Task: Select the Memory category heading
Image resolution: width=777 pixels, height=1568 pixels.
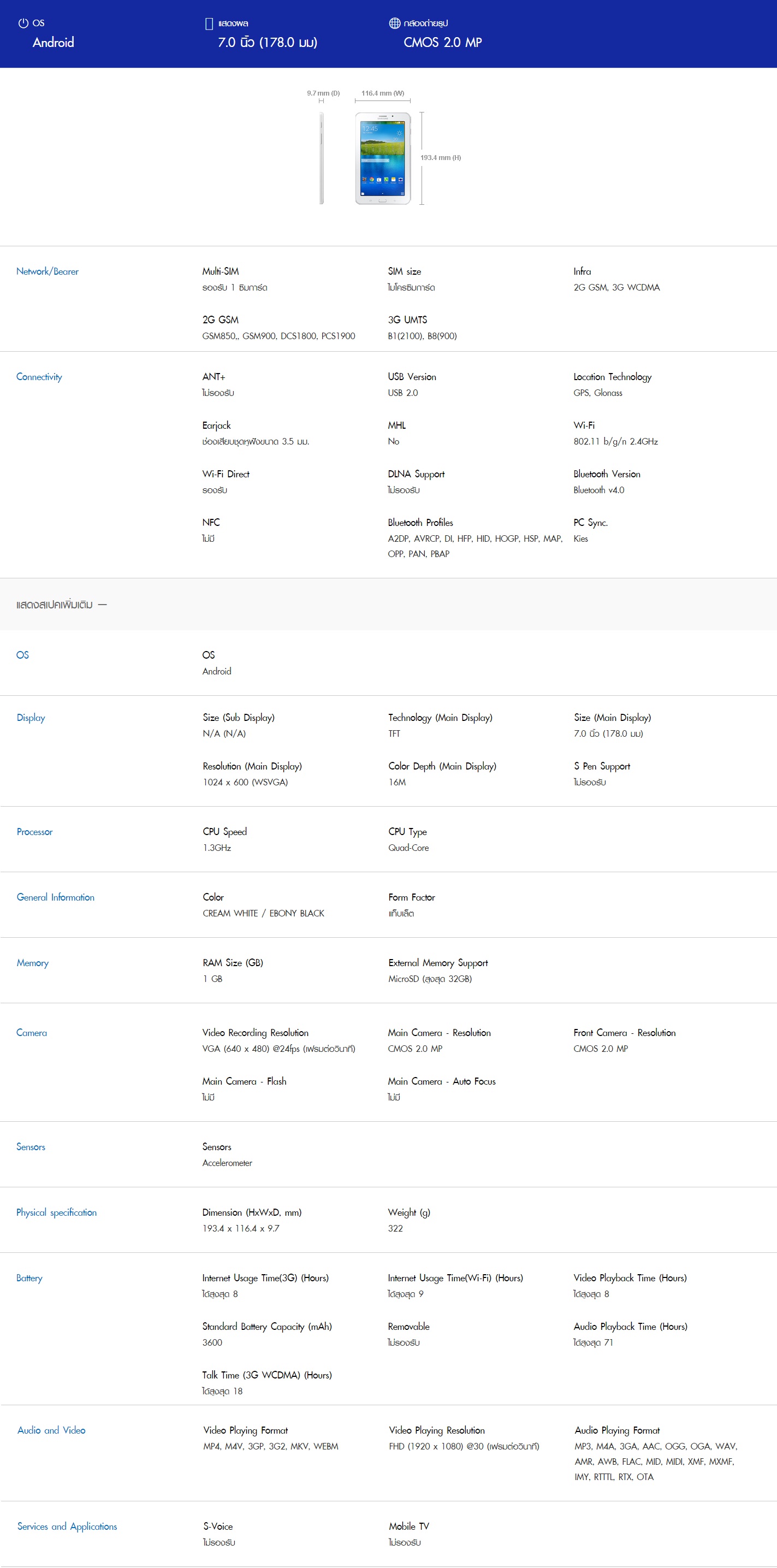Action: tap(32, 963)
